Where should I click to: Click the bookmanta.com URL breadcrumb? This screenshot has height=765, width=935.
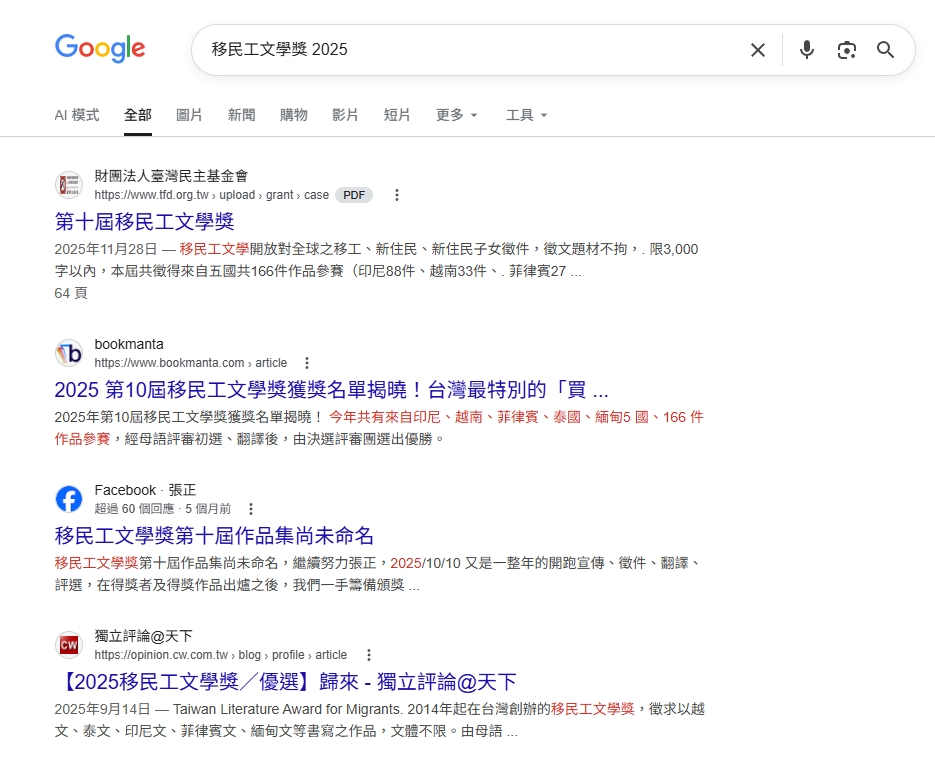point(191,363)
